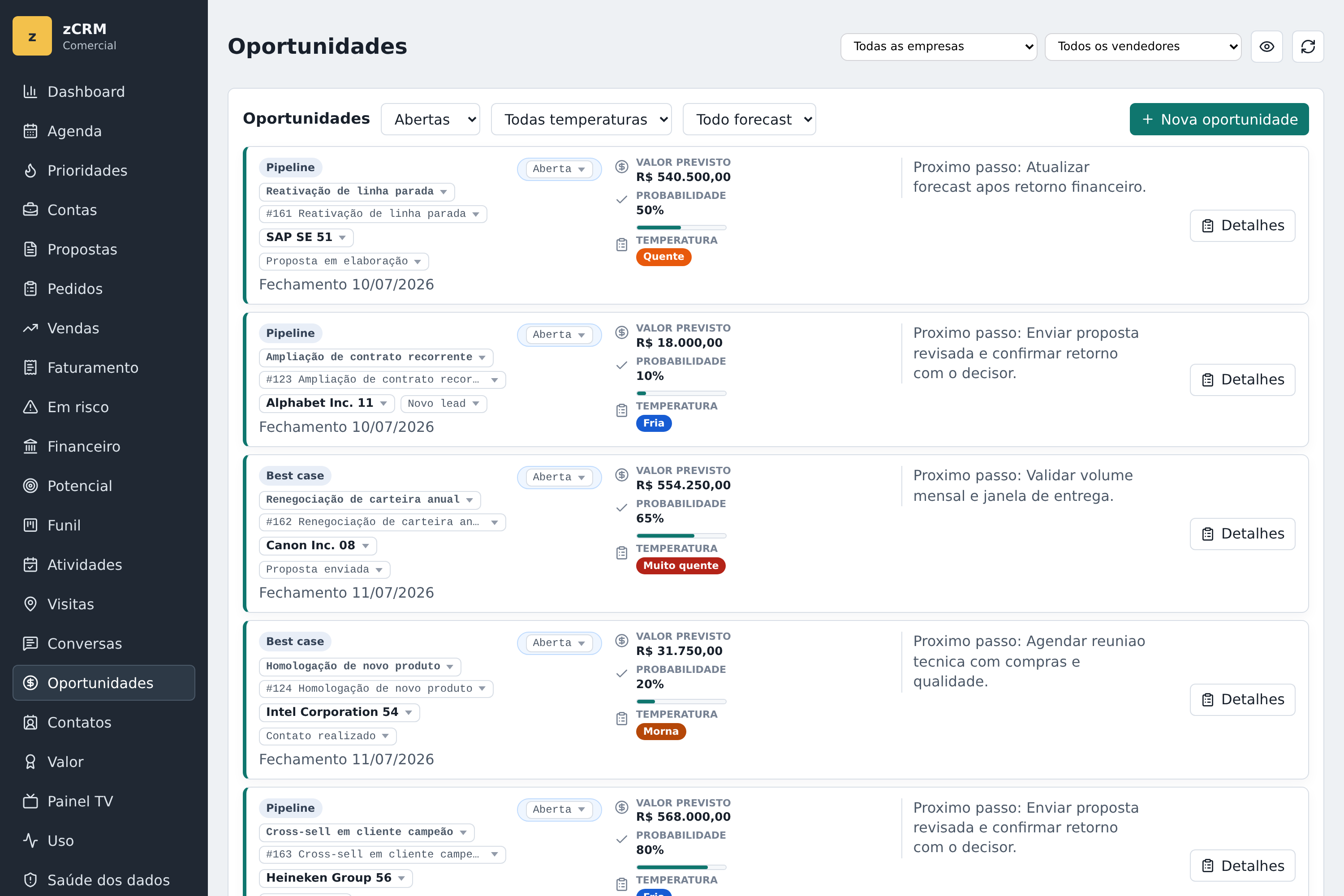Image resolution: width=1344 pixels, height=896 pixels.
Task: Open Dashboard via its chart icon
Action: pos(30,91)
